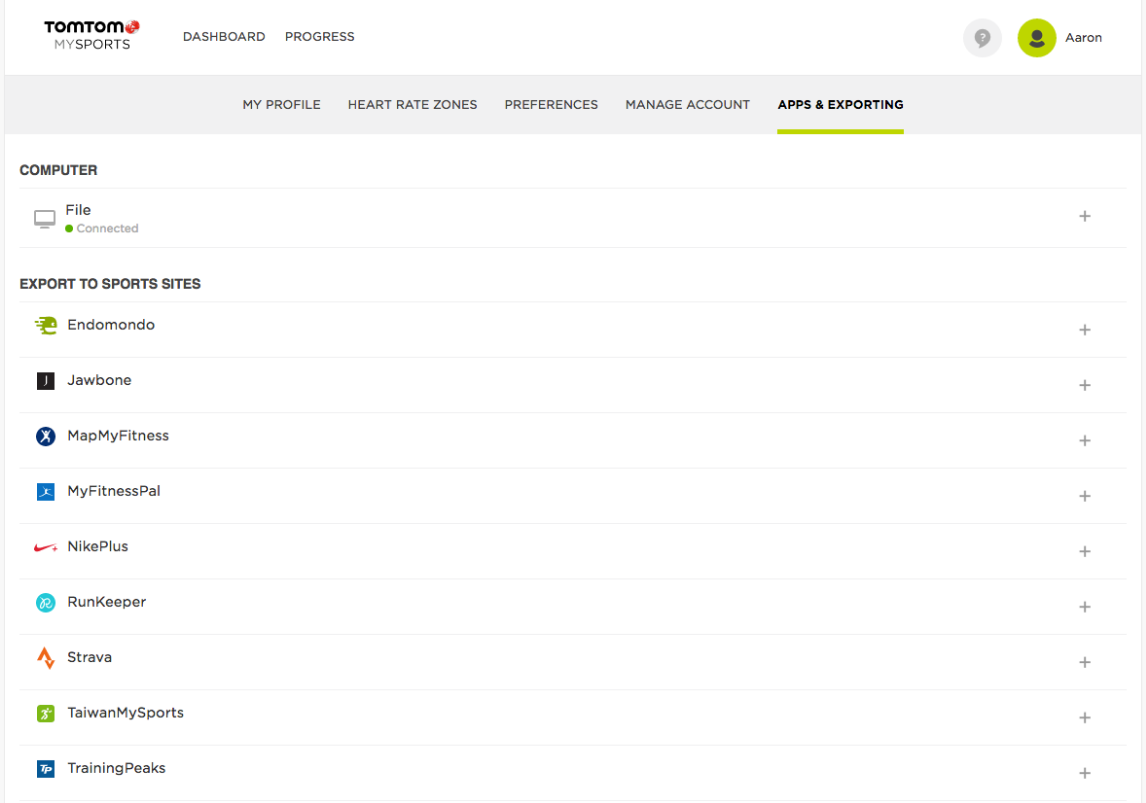
Task: Click the NikePlus swoosh icon
Action: [45, 547]
